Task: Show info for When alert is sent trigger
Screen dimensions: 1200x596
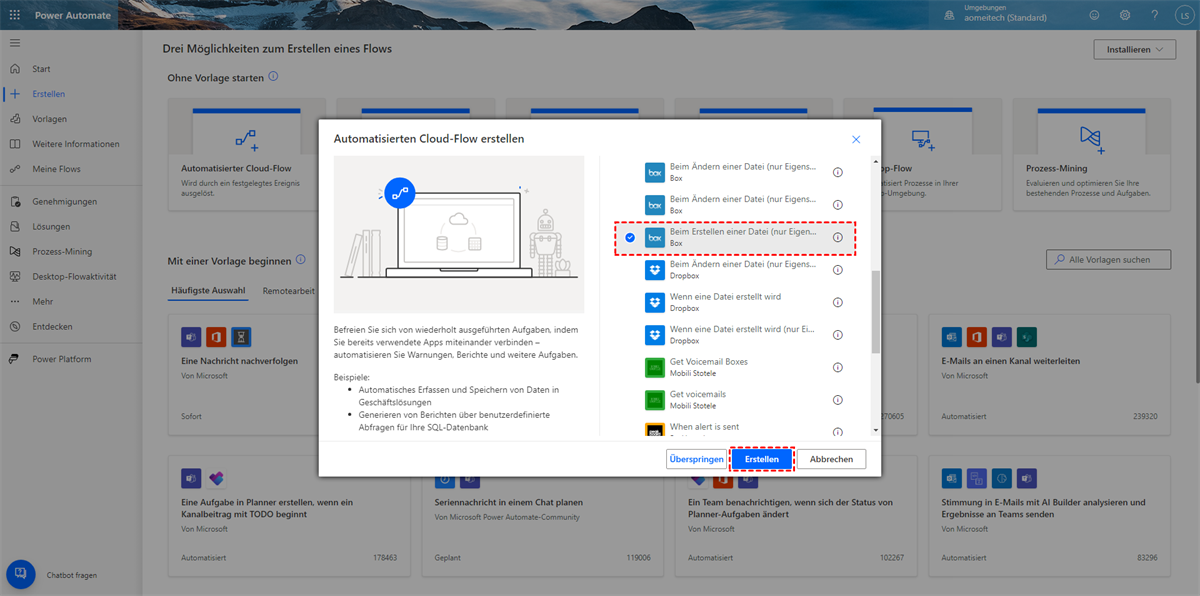Action: (x=838, y=431)
